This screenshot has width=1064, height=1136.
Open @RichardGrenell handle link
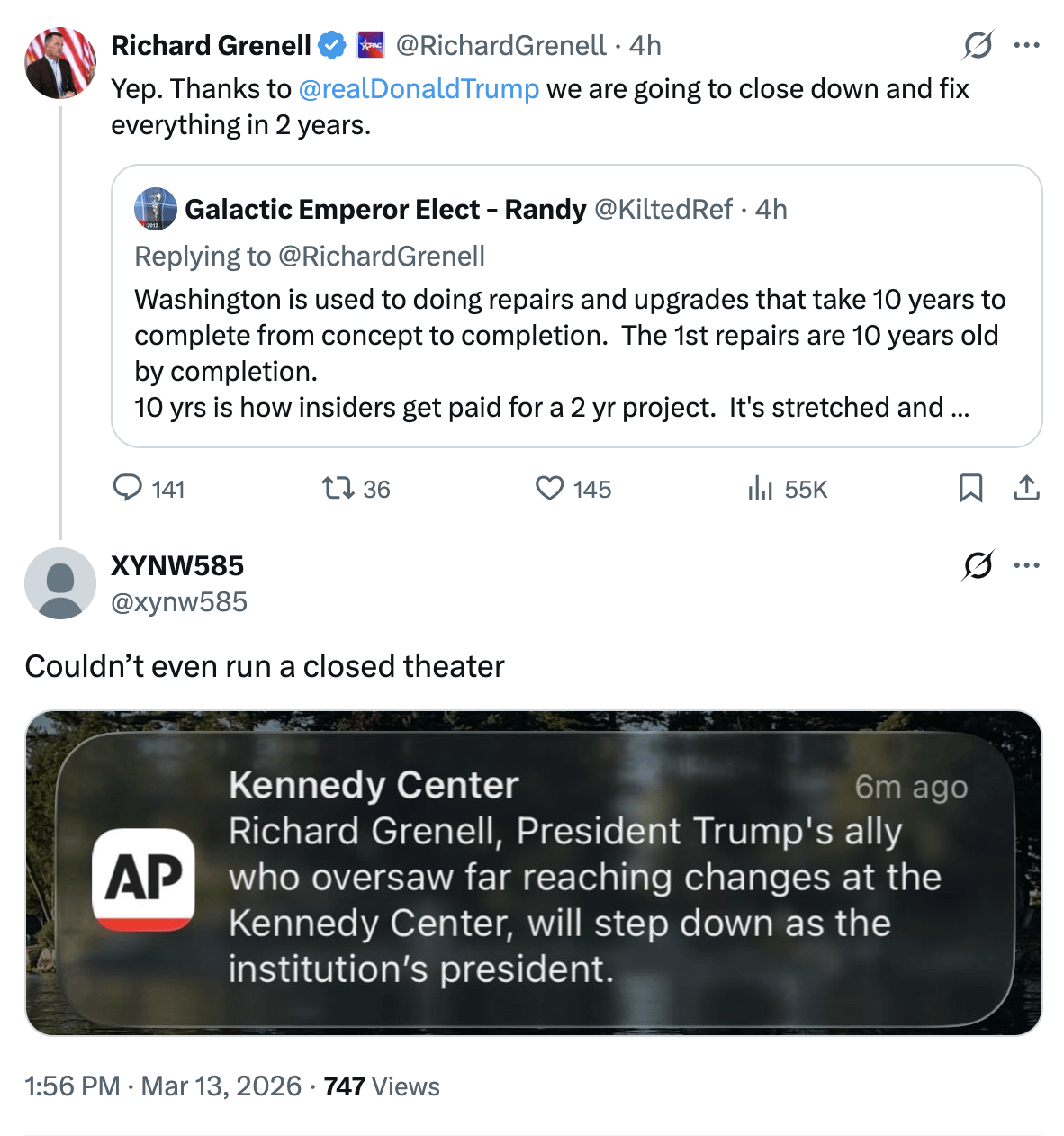click(500, 46)
